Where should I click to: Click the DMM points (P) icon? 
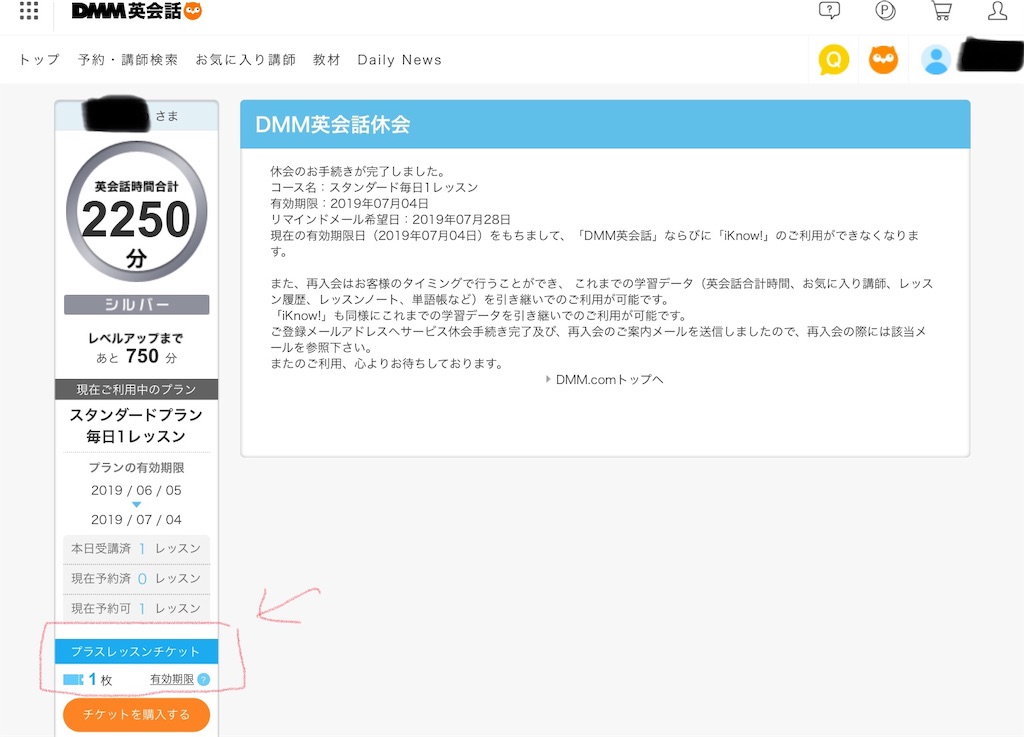point(884,13)
